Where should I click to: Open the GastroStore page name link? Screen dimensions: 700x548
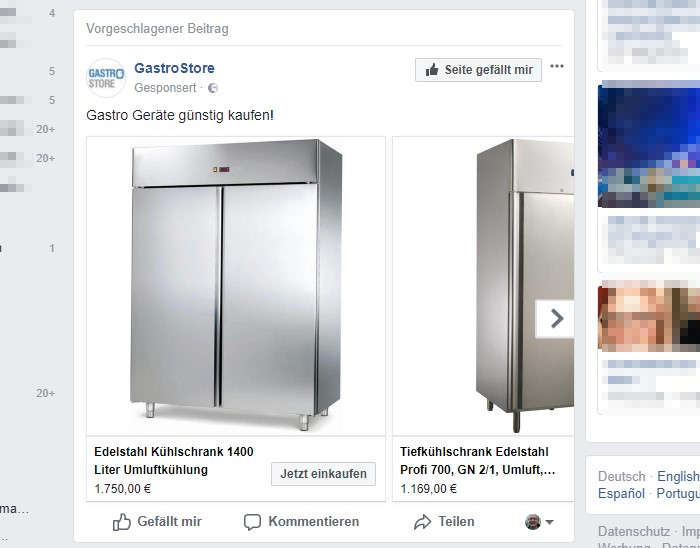click(x=174, y=68)
